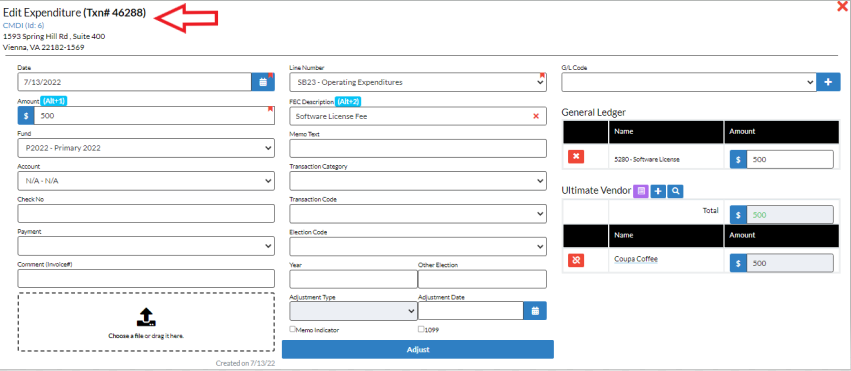Toggle the 1099 checkbox
Image resolution: width=851 pixels, height=371 pixels.
(421, 329)
